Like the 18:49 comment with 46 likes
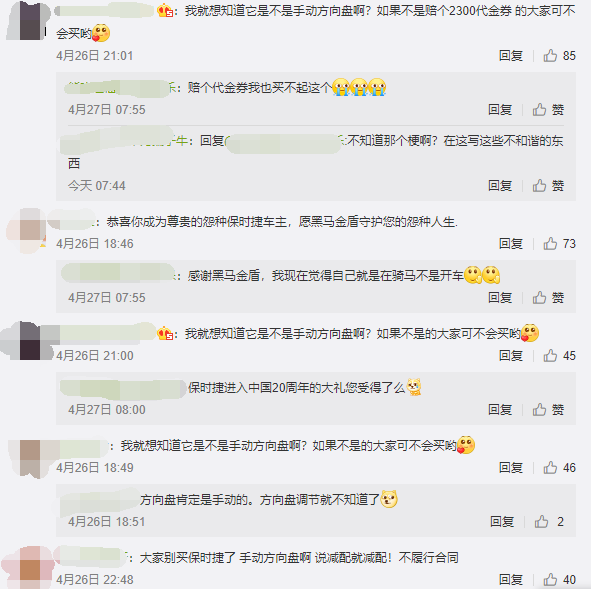The image size is (591, 589). click(x=550, y=468)
